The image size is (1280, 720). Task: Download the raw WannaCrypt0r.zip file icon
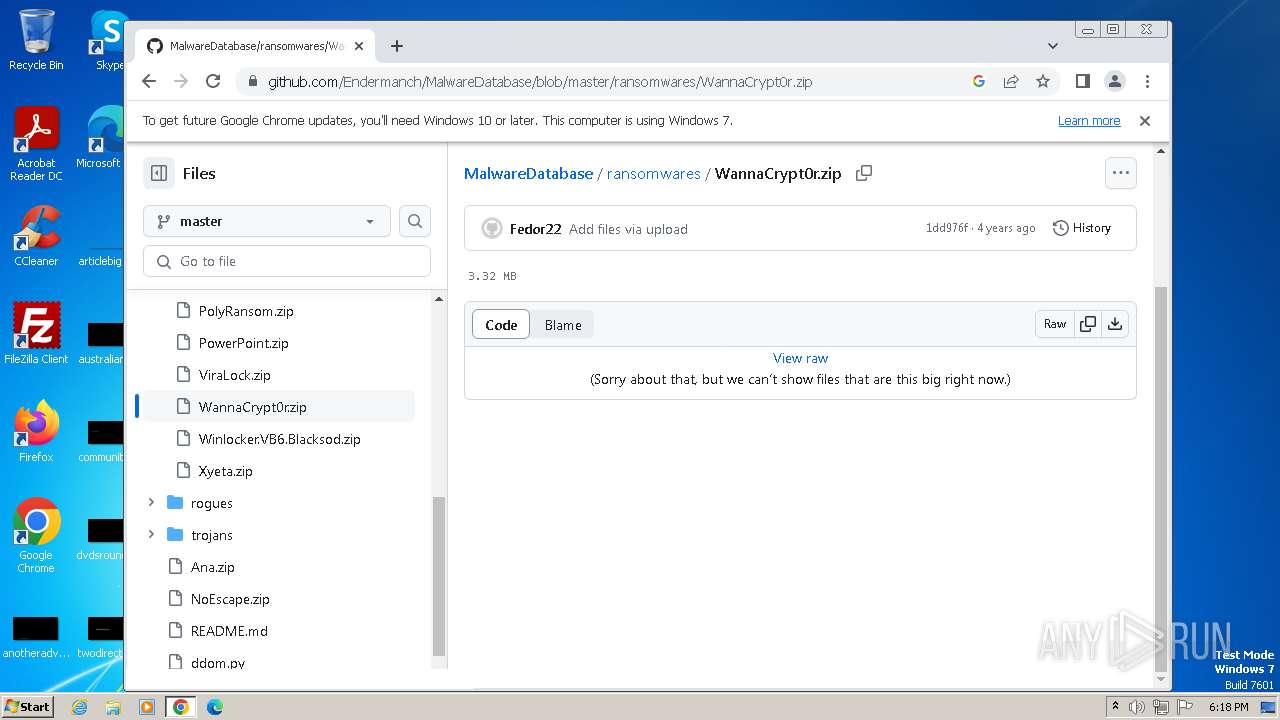point(1115,324)
